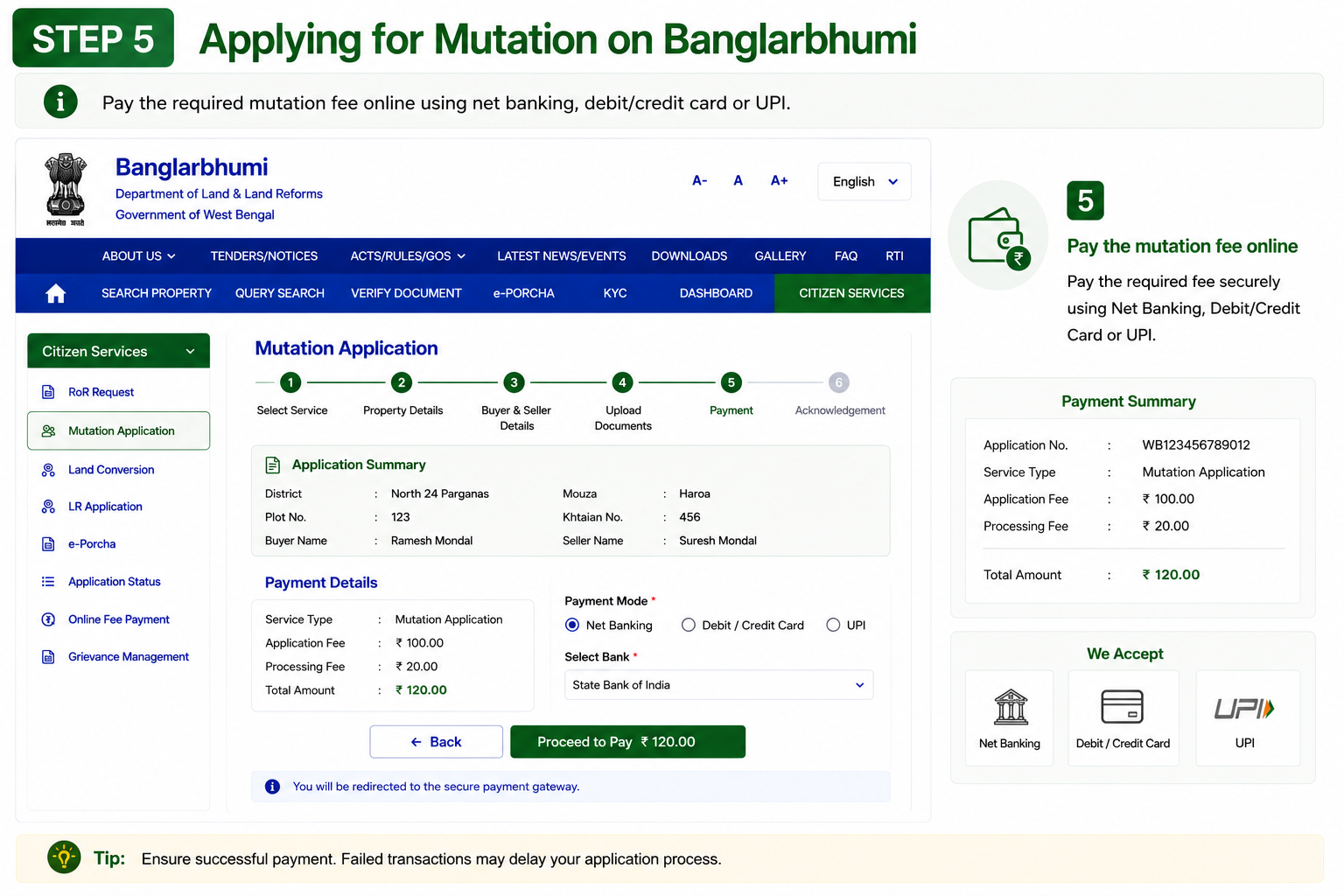Open the RTI menu item
This screenshot has height=896, width=1344.
point(894,256)
